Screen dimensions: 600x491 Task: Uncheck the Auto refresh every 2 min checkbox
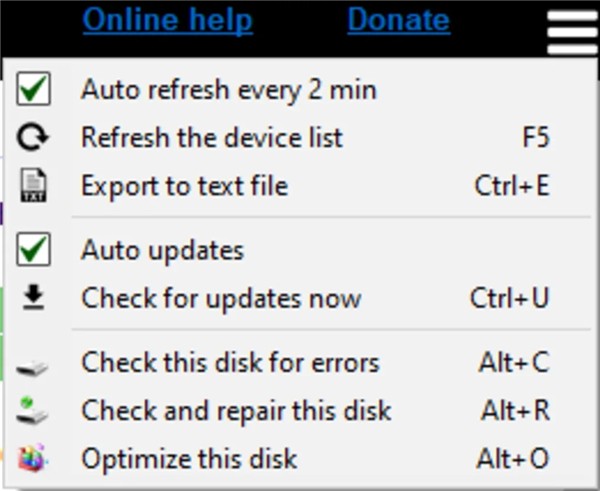click(x=33, y=89)
